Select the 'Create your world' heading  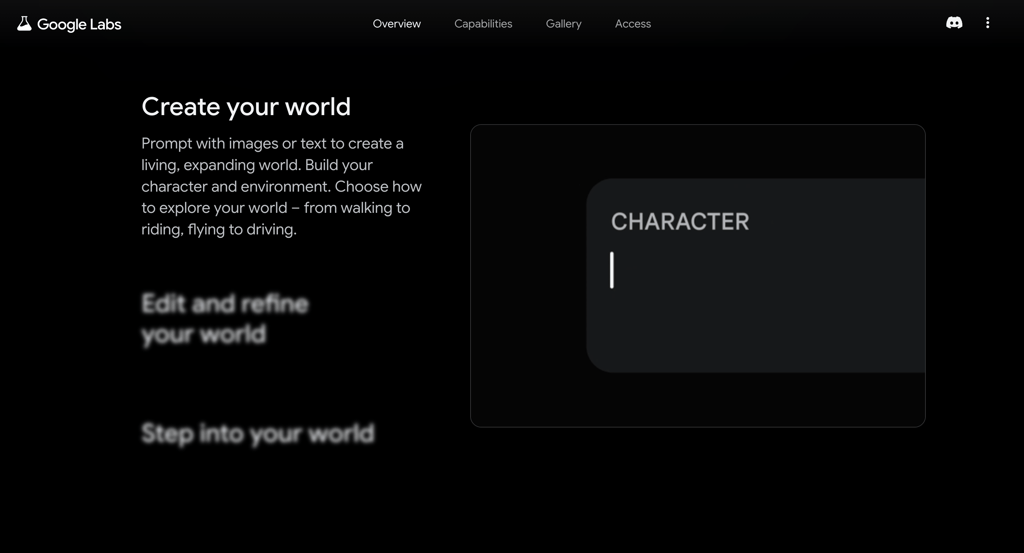(x=246, y=106)
